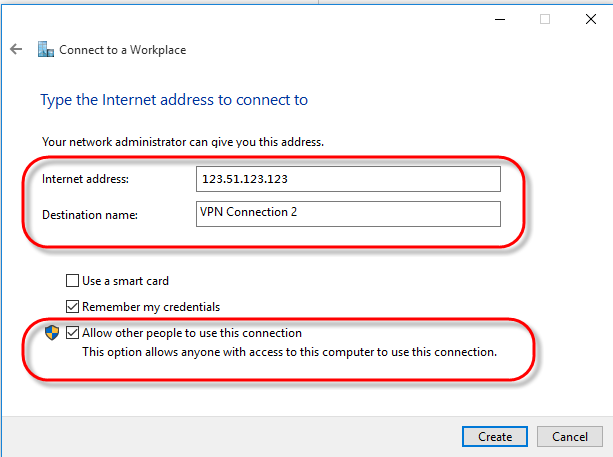This screenshot has width=613, height=457.
Task: Go back using the back arrow
Action: click(16, 49)
